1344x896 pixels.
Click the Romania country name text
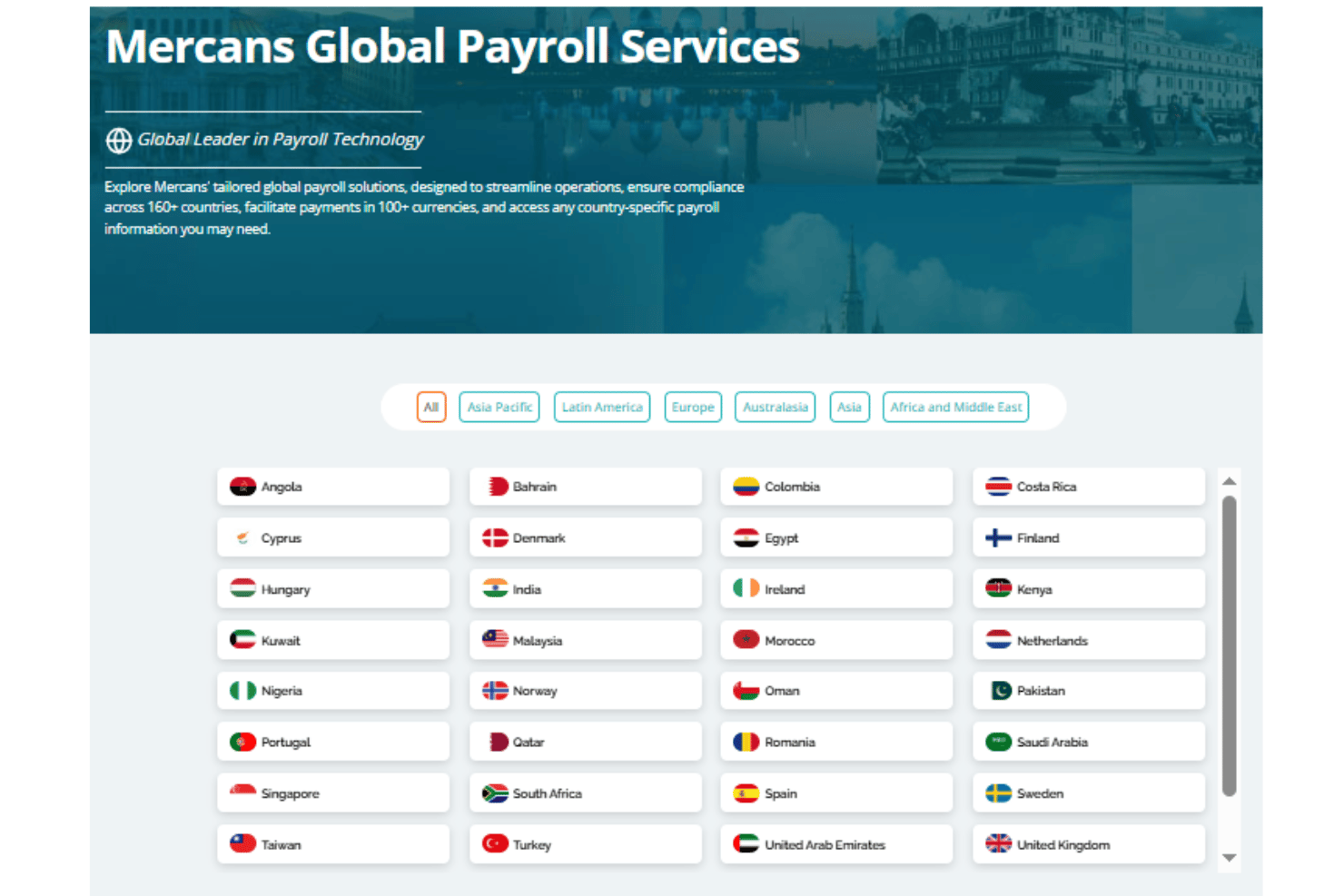pos(789,743)
